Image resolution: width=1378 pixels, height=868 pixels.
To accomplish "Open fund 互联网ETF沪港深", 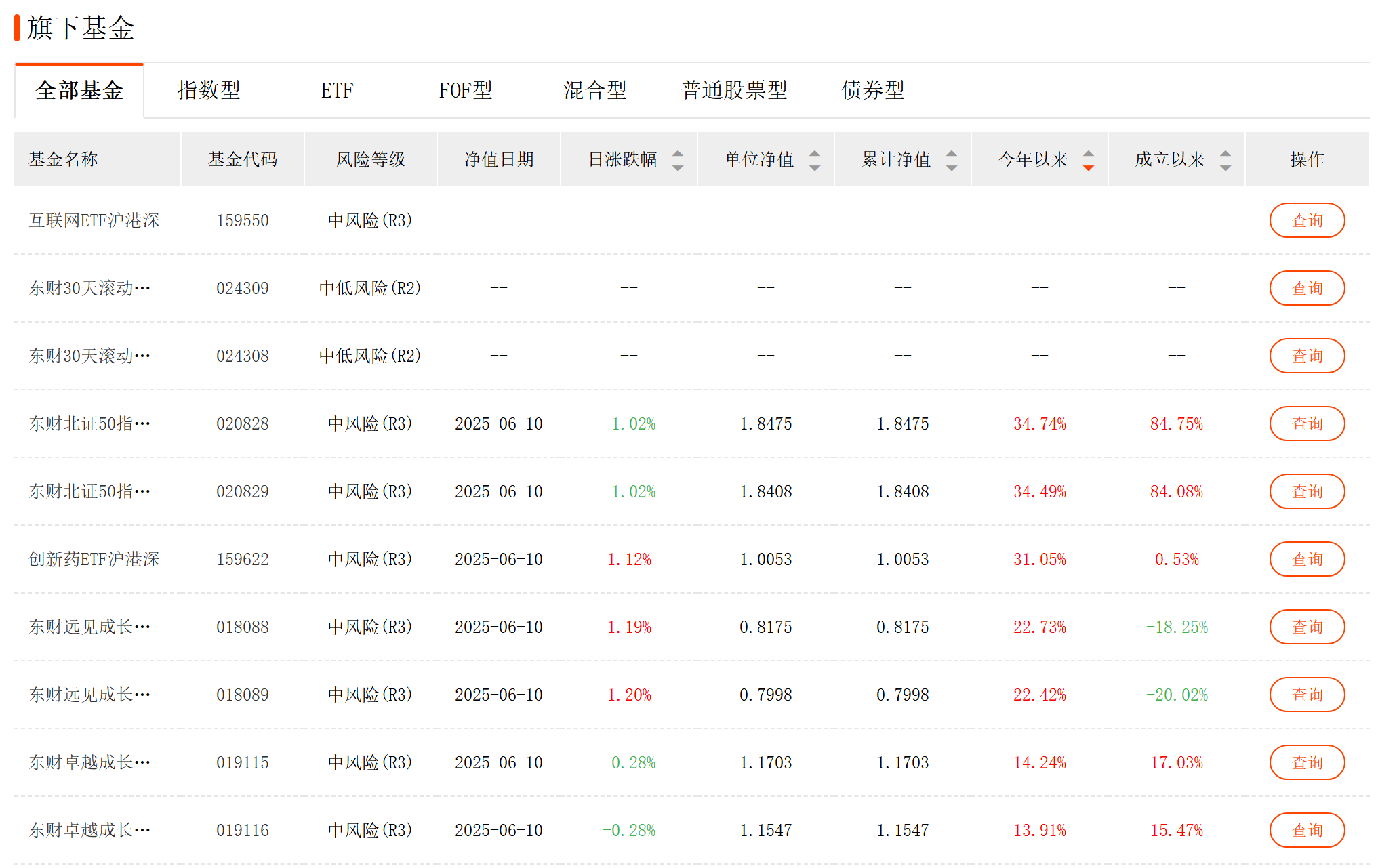I will 94,220.
